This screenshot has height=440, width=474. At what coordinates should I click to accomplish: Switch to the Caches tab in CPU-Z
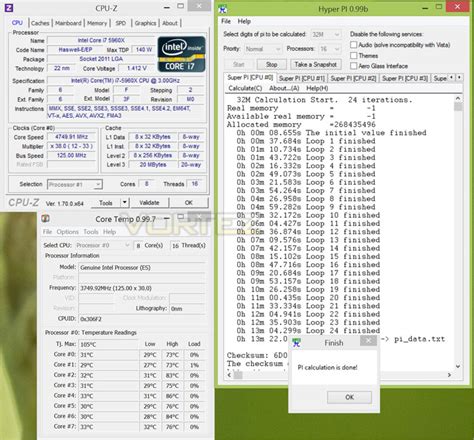[40, 23]
